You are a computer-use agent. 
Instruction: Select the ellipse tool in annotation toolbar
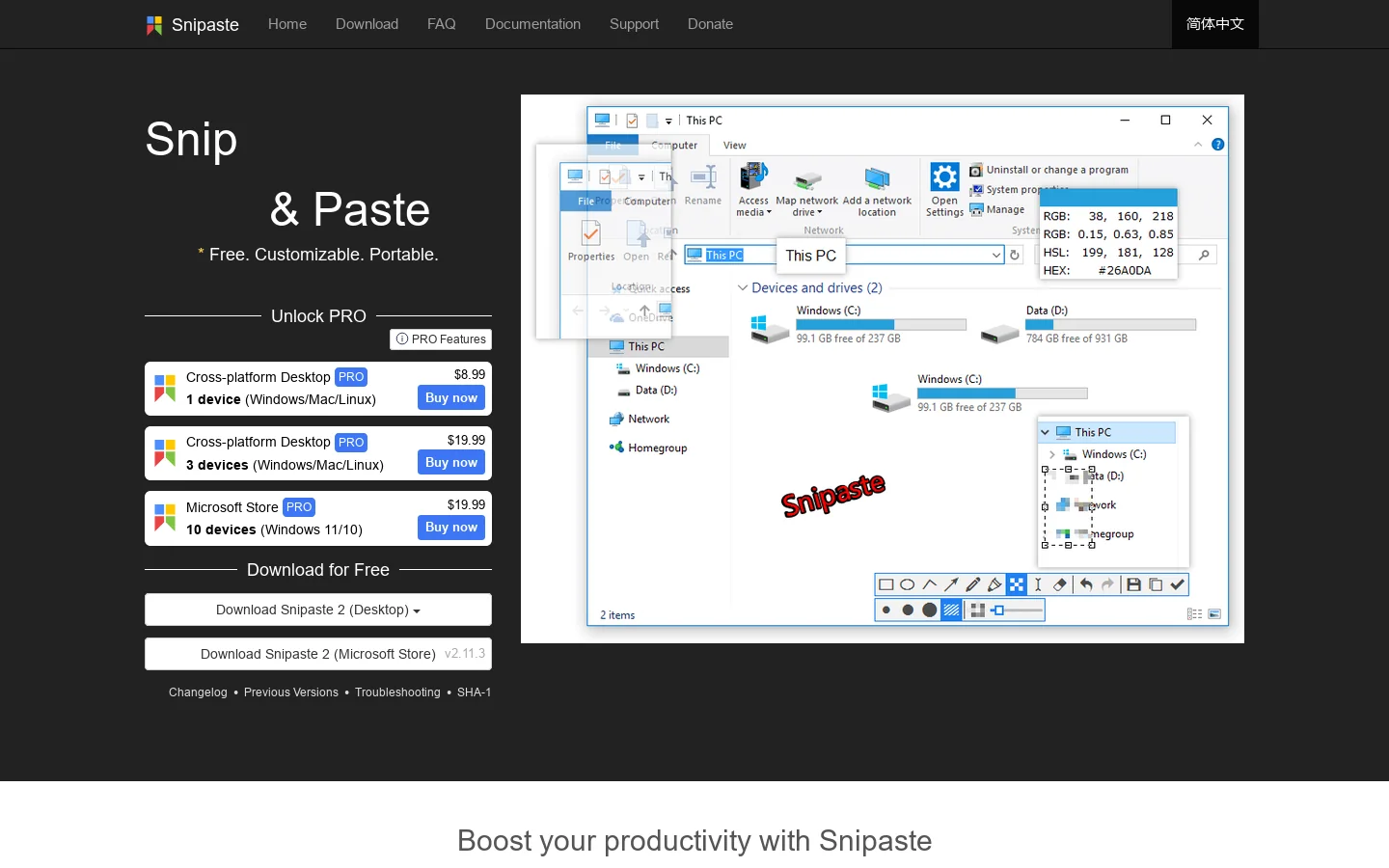pos(908,584)
